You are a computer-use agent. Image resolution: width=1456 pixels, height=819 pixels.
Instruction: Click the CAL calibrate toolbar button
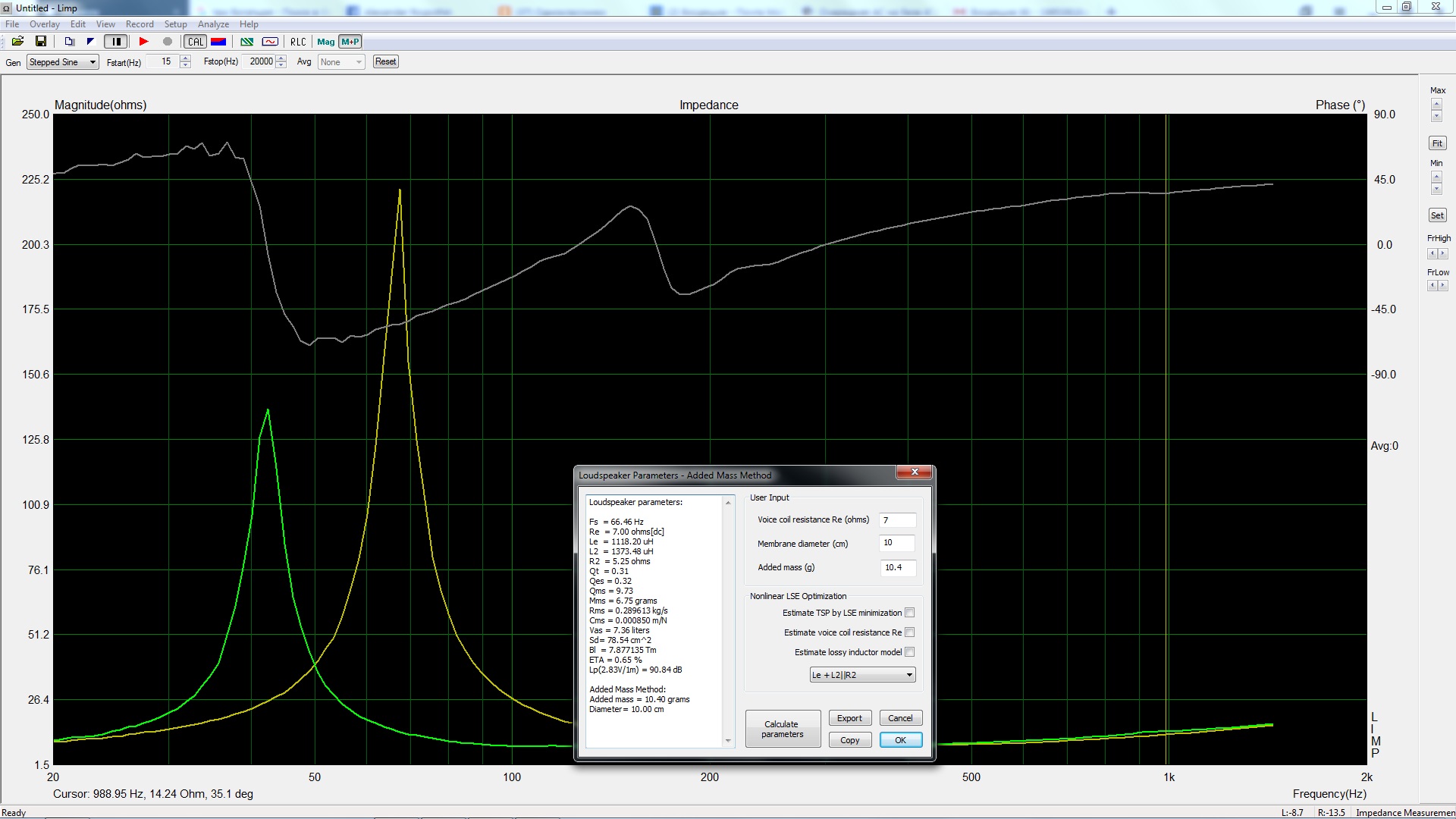point(196,42)
